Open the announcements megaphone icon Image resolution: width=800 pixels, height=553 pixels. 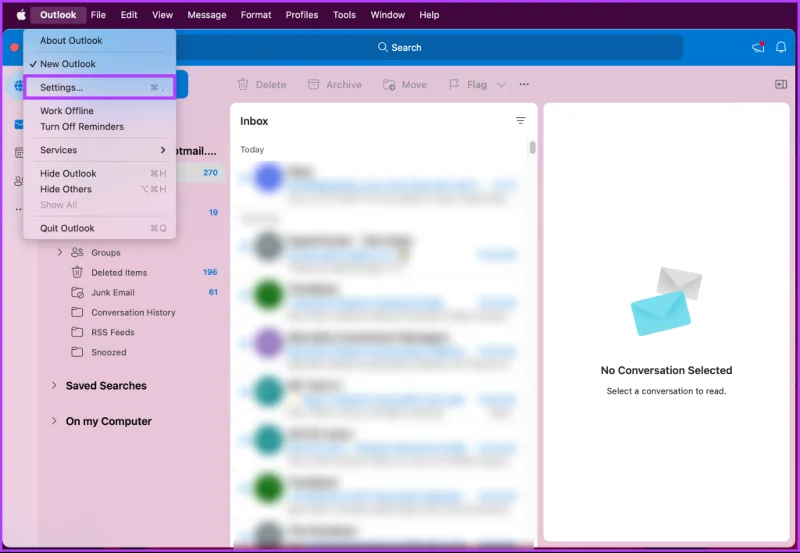tap(758, 47)
